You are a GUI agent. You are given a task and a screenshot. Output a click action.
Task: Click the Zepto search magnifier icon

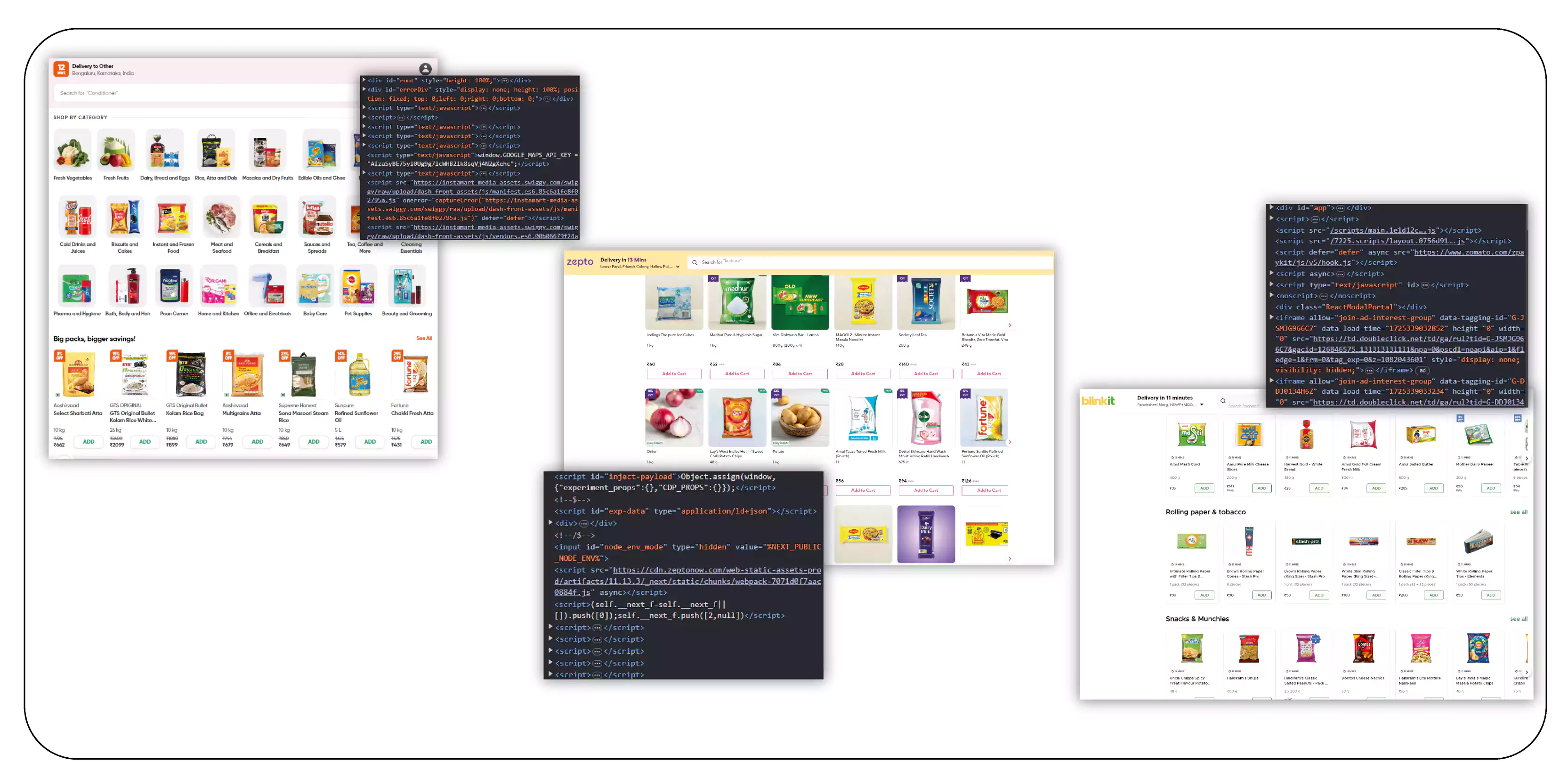pos(695,262)
